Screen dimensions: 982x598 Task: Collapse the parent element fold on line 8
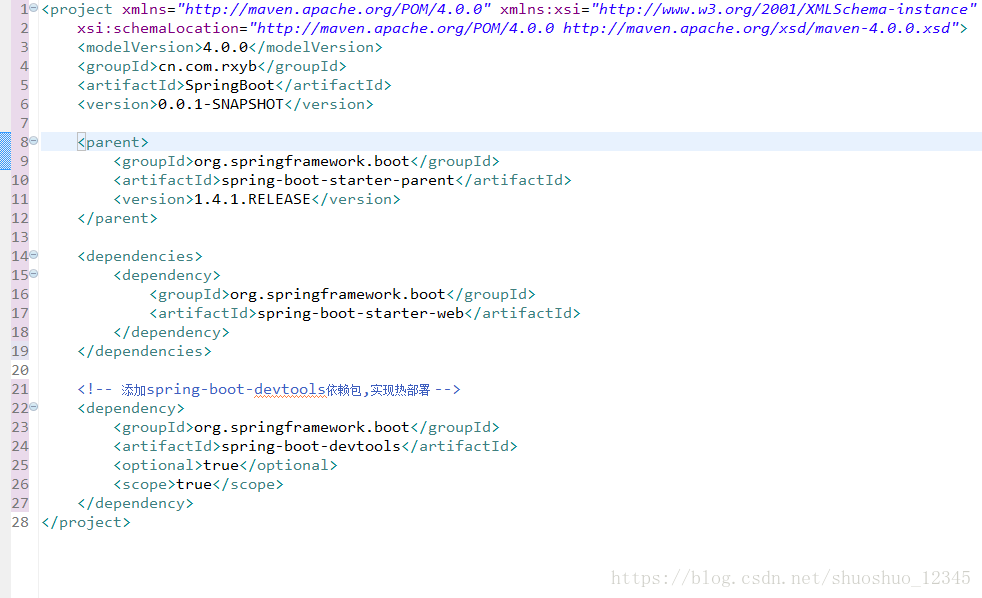[x=34, y=141]
